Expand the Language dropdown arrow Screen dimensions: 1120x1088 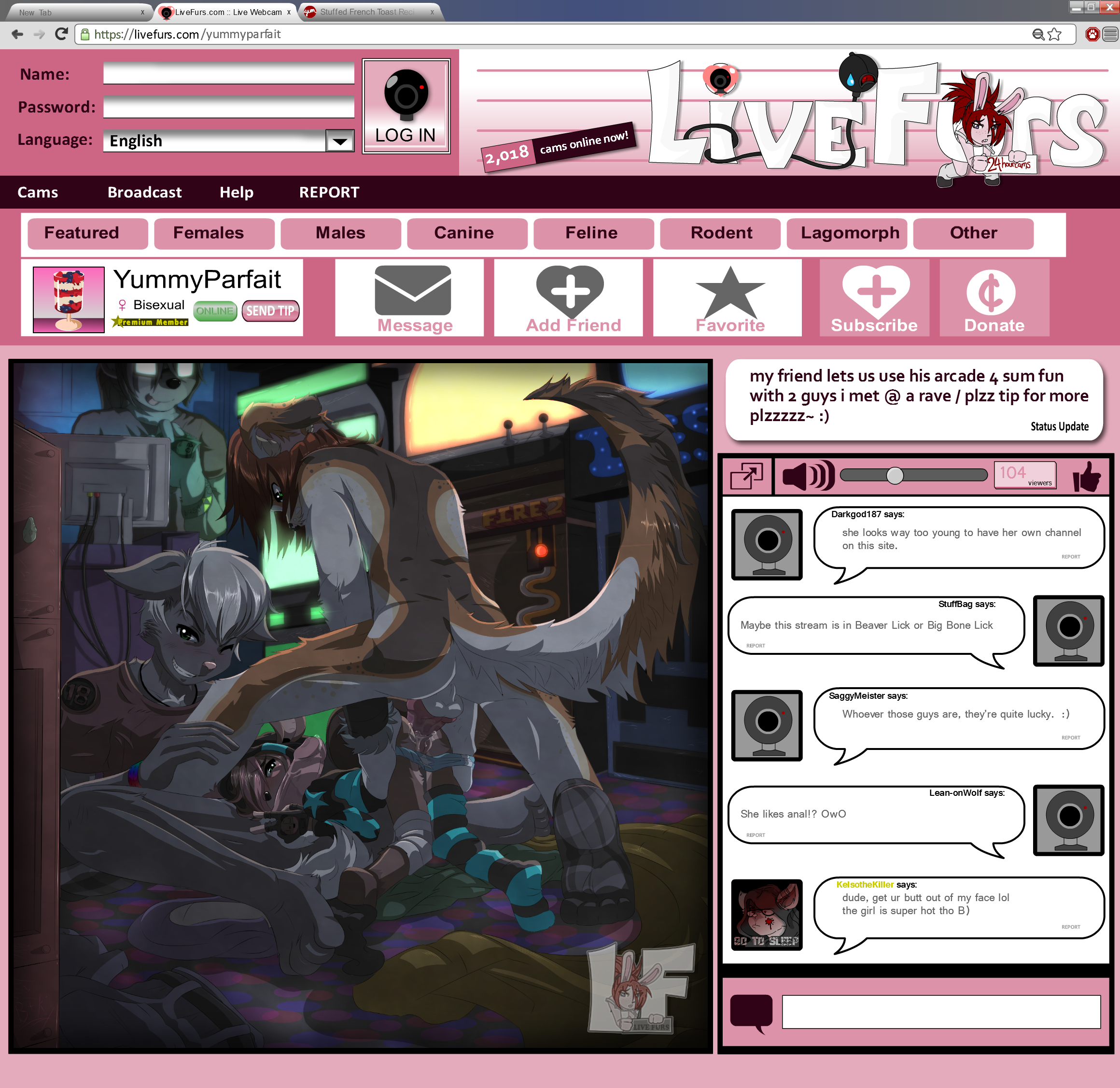coord(339,141)
